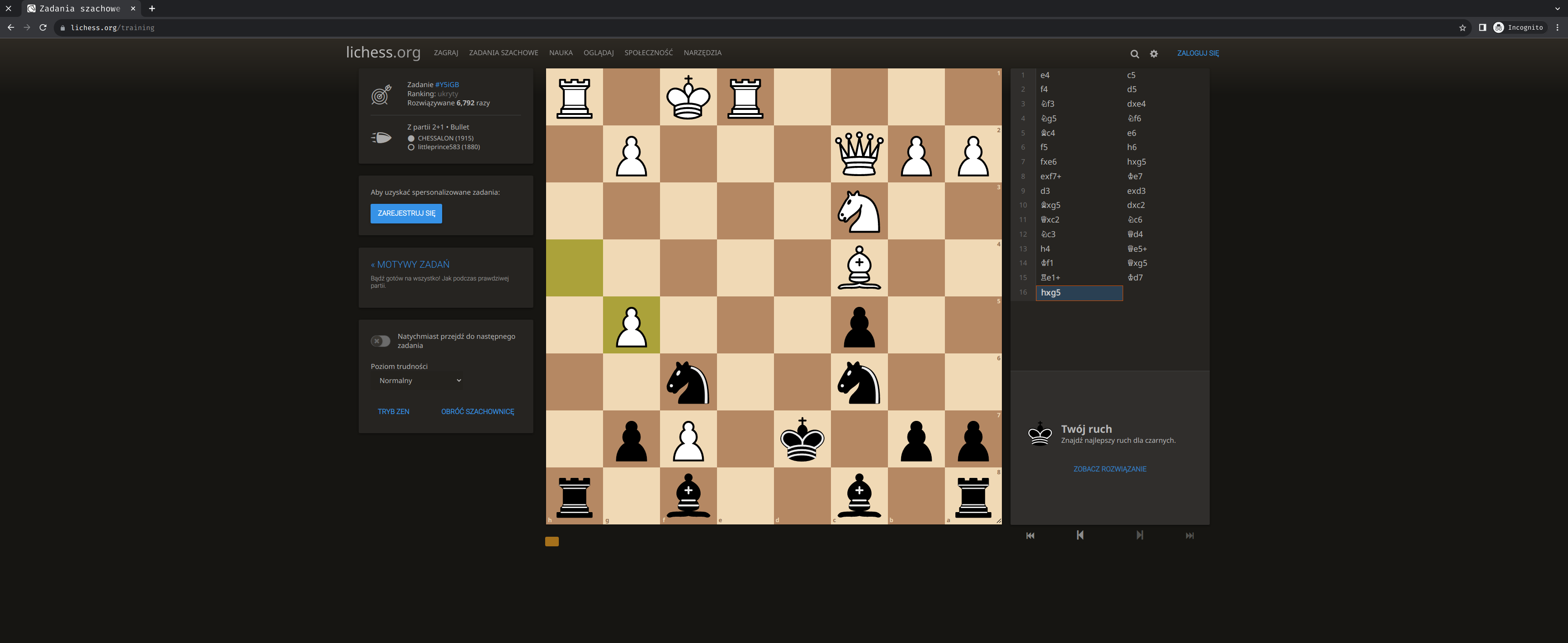Viewport: 1568px width, 643px height.
Task: Click the ZAREJESTRUJ SIĘ button
Action: 406,214
